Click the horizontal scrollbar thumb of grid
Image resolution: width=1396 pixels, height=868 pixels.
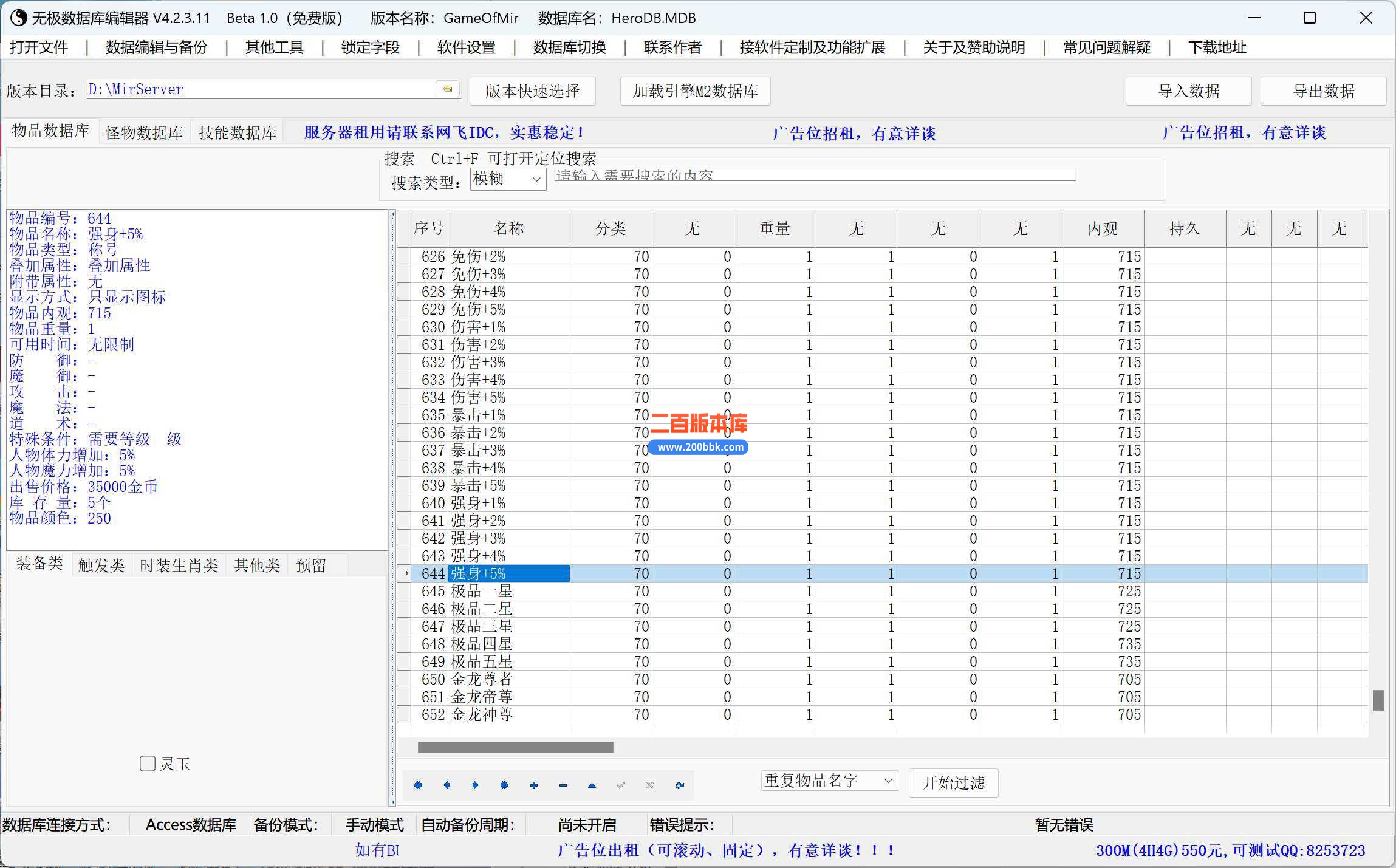516,747
